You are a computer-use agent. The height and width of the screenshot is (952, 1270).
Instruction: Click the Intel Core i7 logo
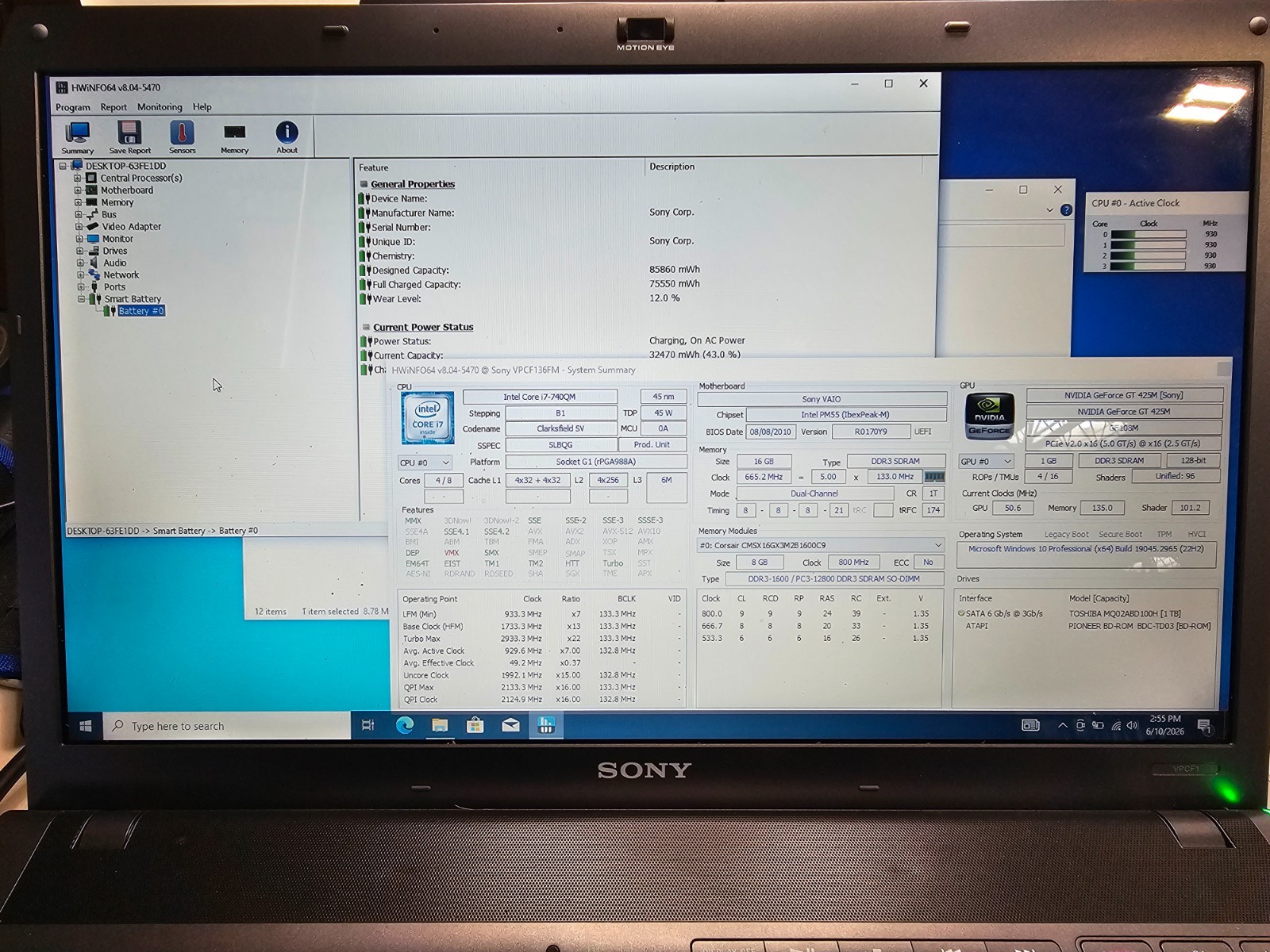pos(427,417)
